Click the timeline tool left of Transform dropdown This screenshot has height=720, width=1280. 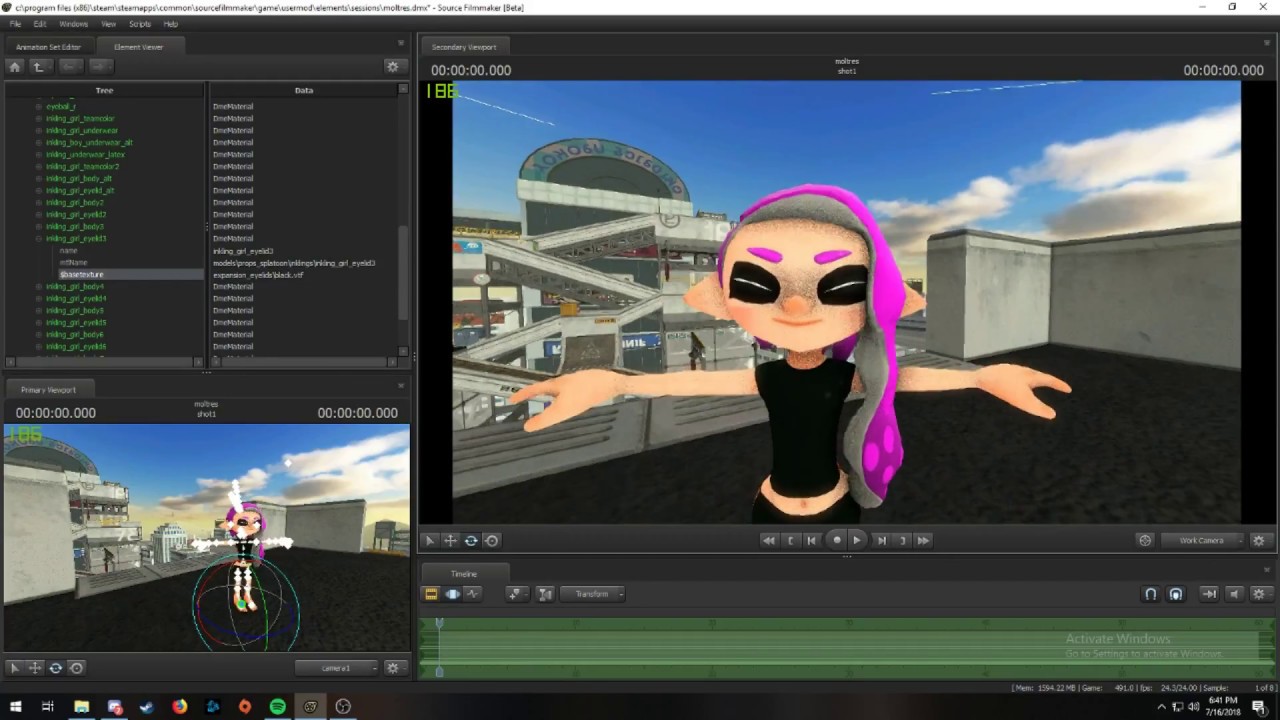(545, 594)
